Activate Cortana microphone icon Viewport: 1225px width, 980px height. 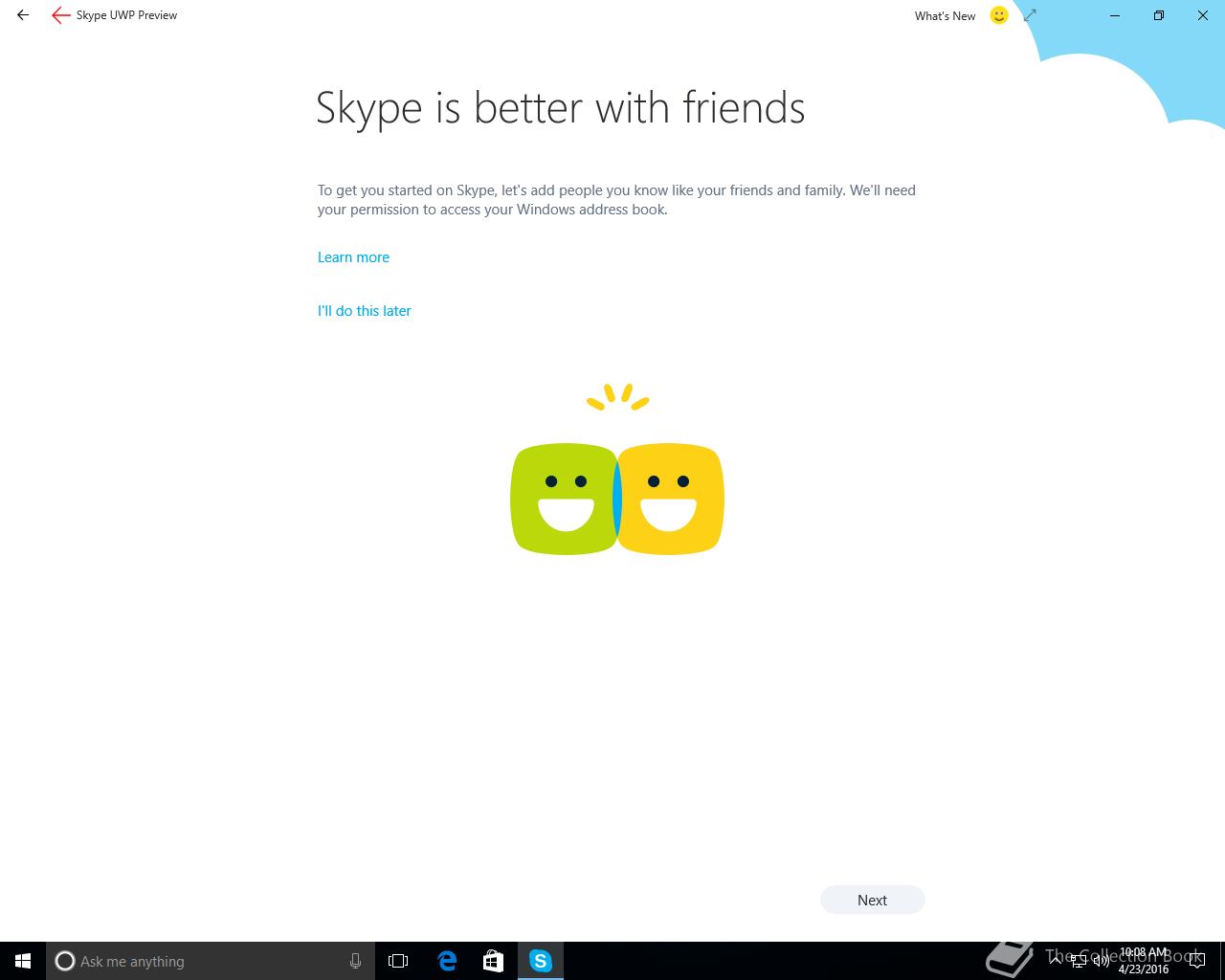pos(355,961)
